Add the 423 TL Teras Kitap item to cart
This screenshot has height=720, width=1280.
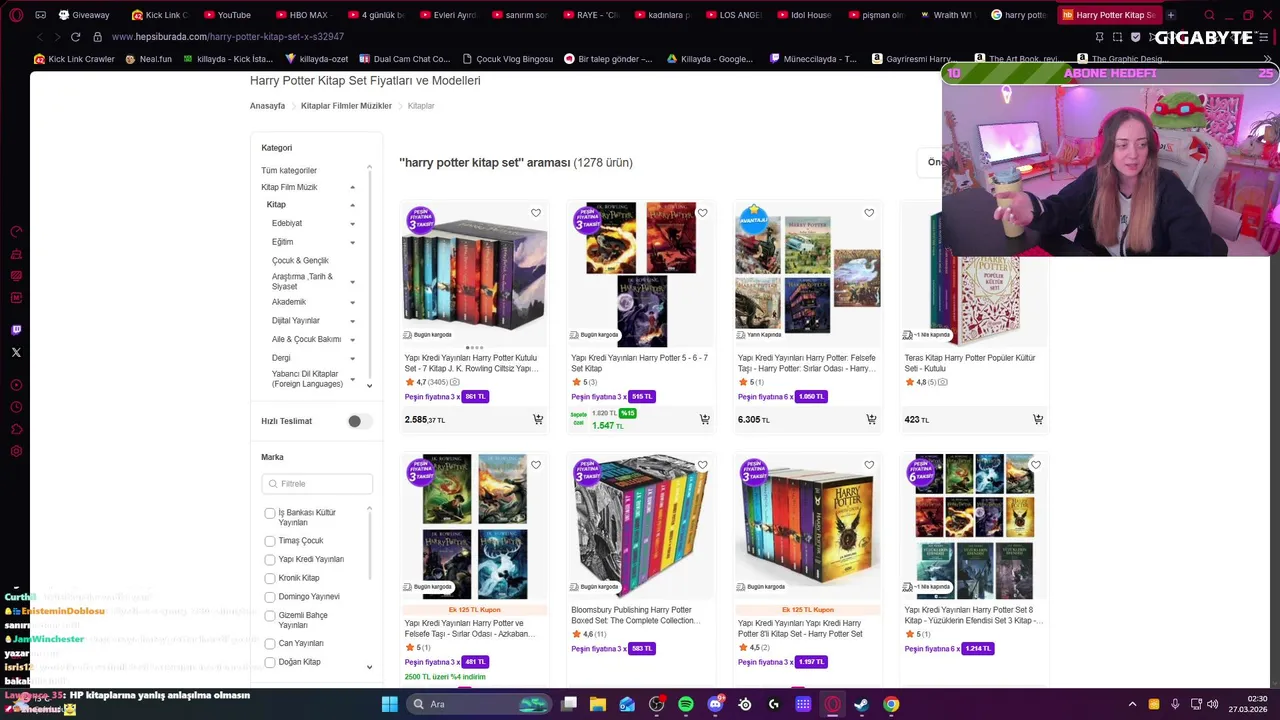click(x=1038, y=419)
